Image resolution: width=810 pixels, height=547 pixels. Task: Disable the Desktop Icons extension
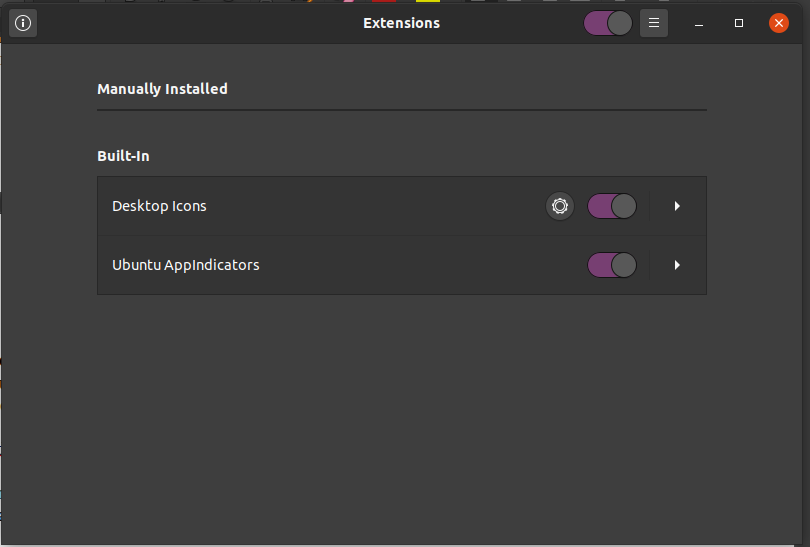pos(612,206)
